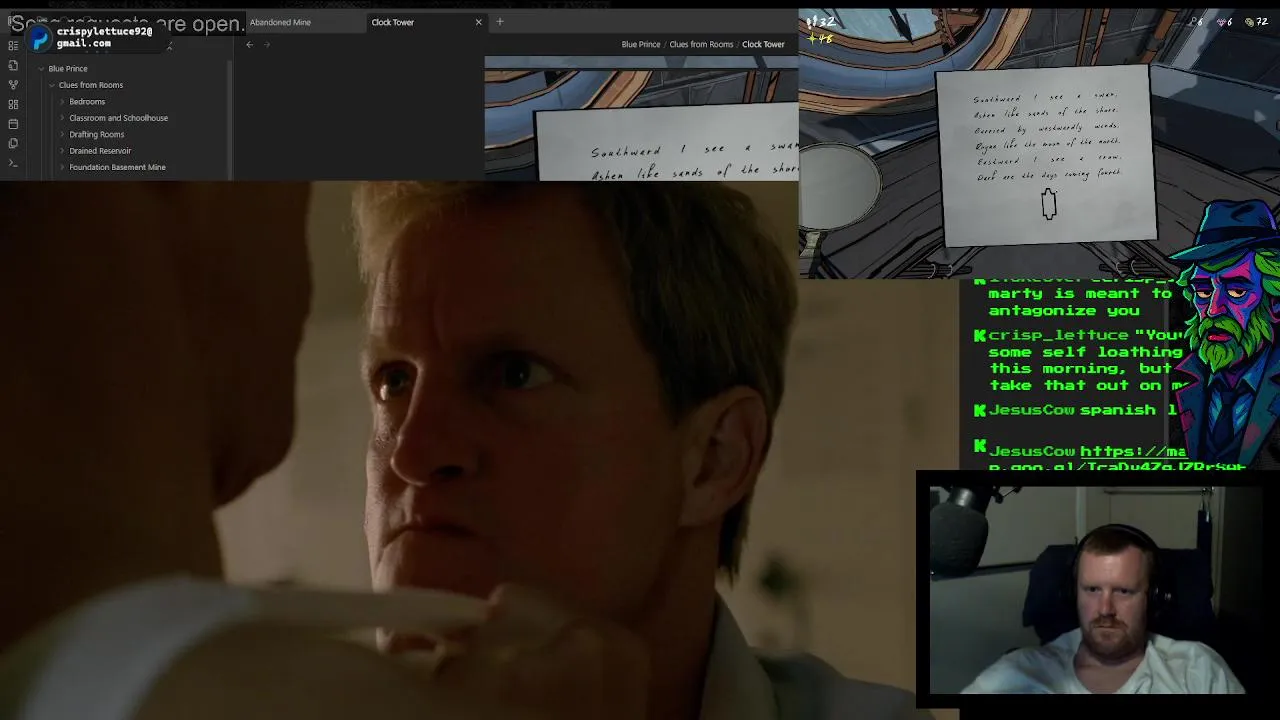Click the note image in Clock Tower page
The image size is (1280, 720).
point(641,118)
